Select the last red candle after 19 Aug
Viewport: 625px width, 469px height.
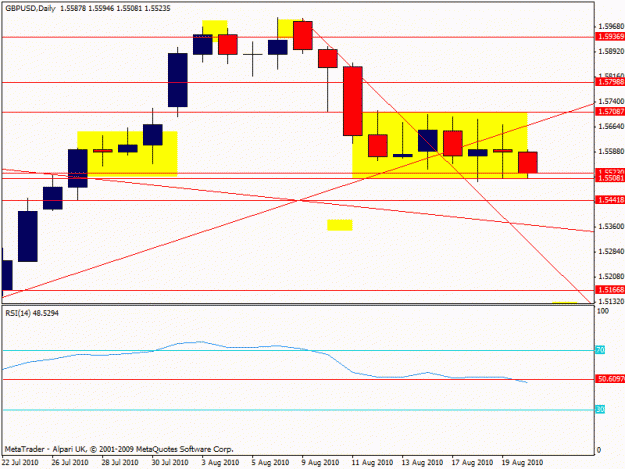tap(528, 162)
